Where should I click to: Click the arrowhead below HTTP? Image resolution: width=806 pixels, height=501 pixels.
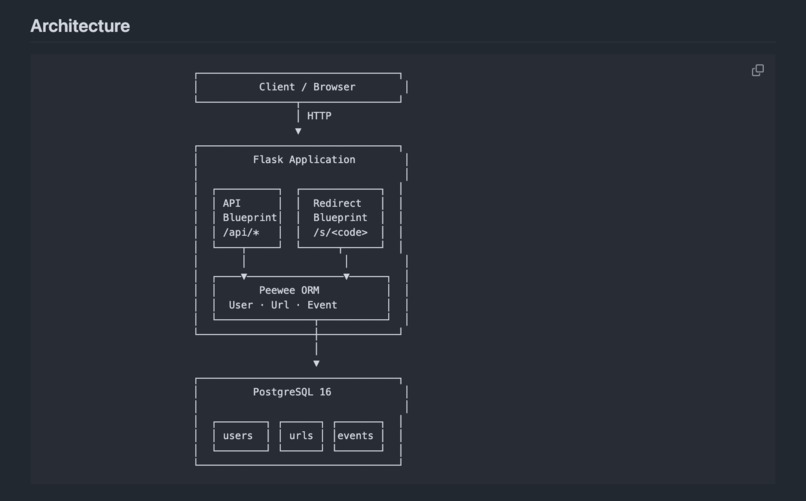coord(298,131)
